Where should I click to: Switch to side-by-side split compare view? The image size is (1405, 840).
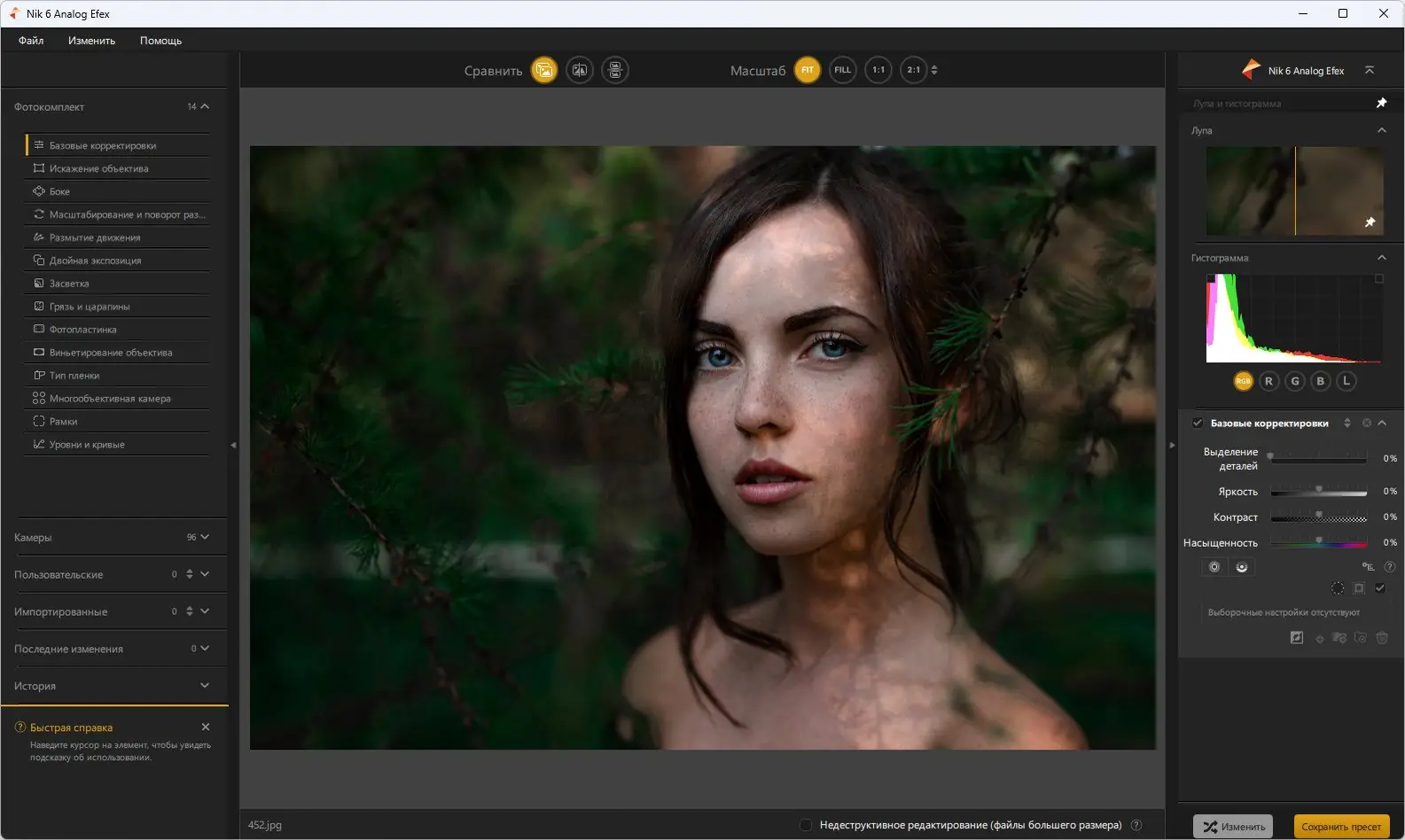(x=580, y=70)
